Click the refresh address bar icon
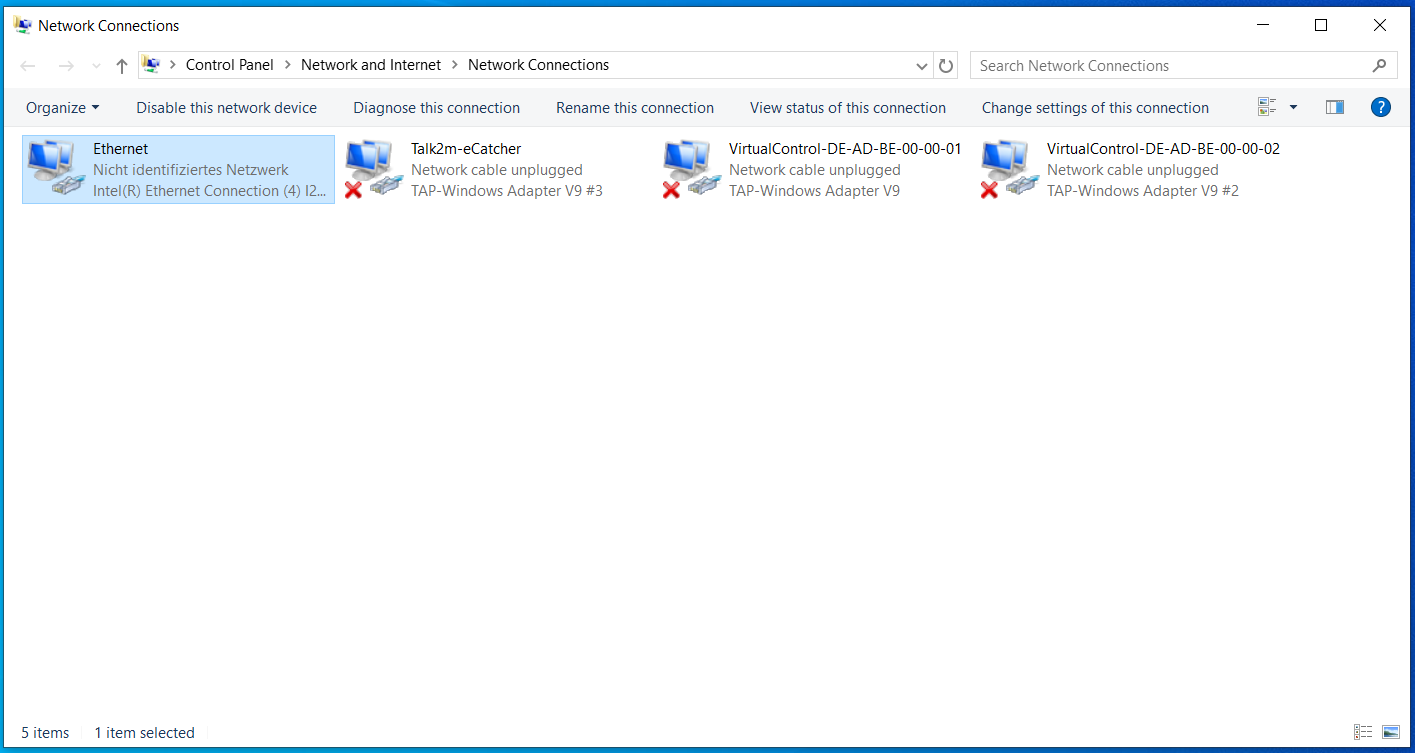1415x753 pixels. point(945,66)
